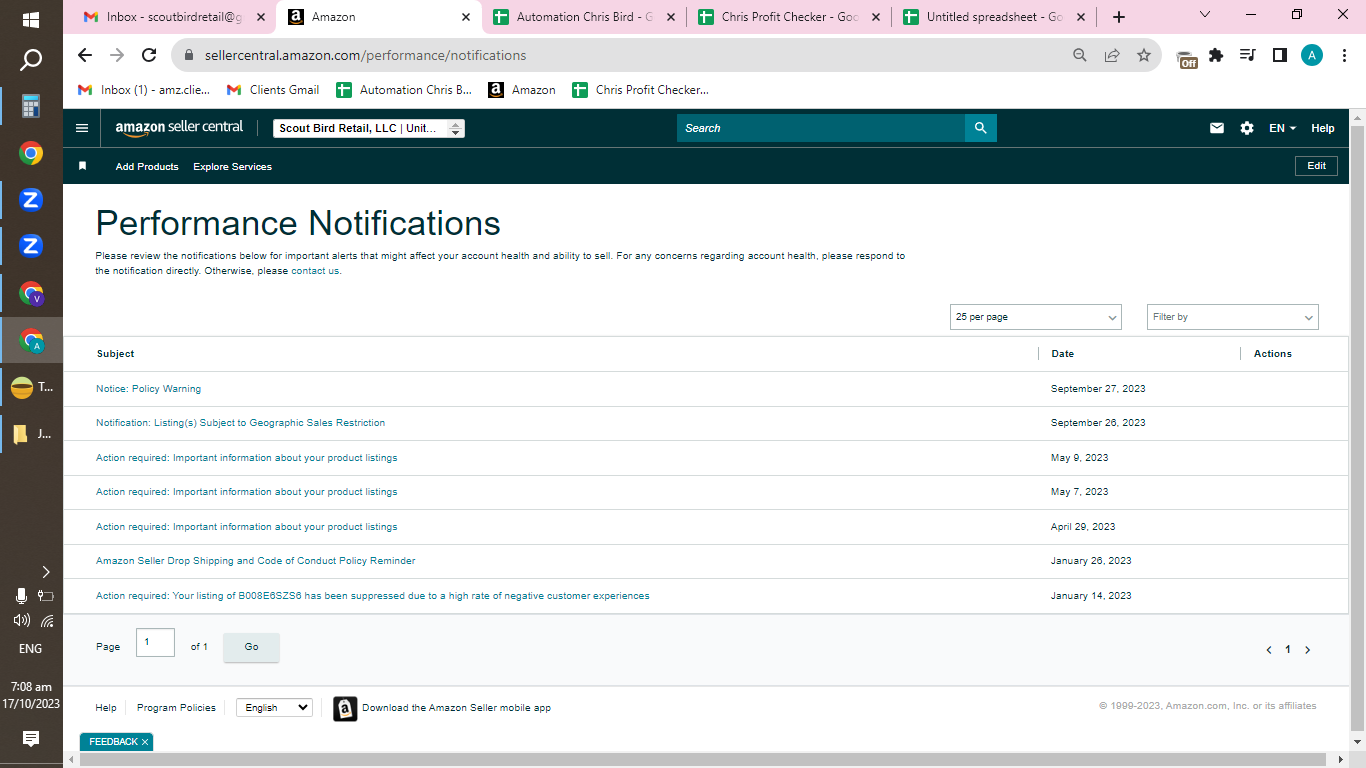This screenshot has width=1366, height=768.
Task: Open the English footer language select
Action: click(x=274, y=708)
